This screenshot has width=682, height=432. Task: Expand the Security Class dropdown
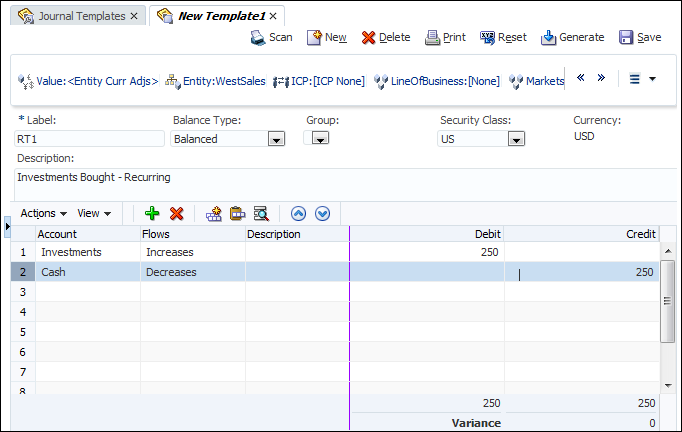coord(516,139)
